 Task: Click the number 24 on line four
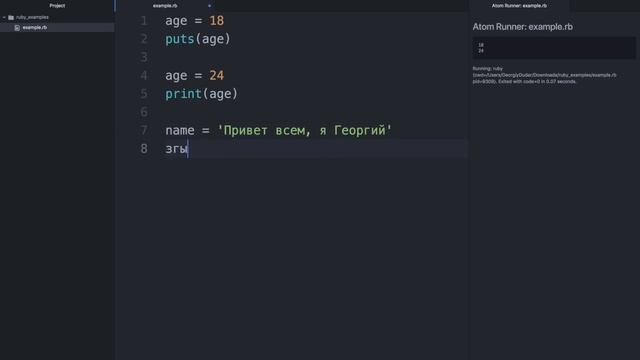pyautogui.click(x=216, y=76)
